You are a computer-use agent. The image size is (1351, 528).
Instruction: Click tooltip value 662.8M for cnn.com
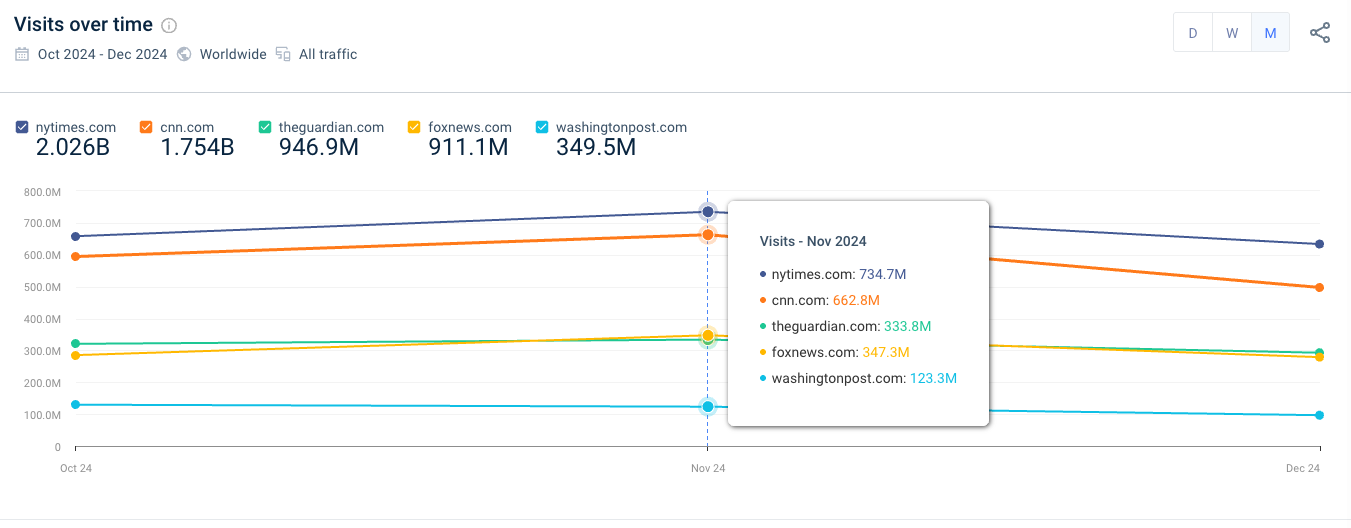[857, 300]
